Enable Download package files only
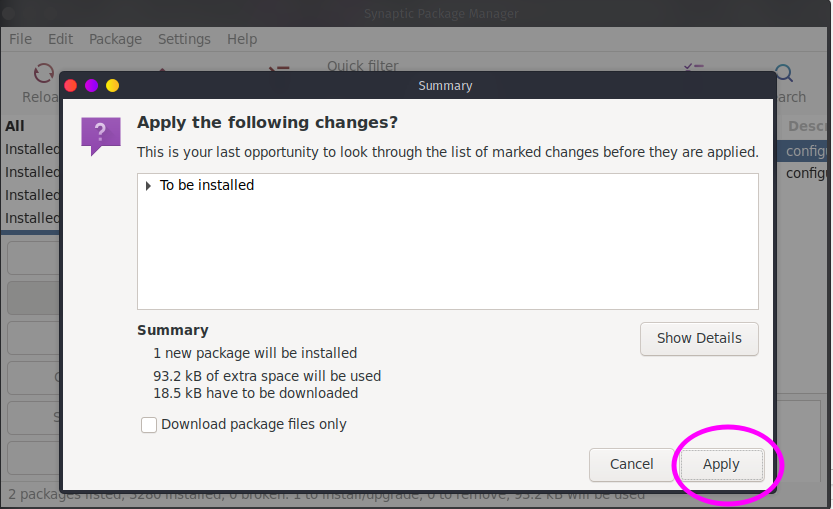833x509 pixels. [x=149, y=425]
